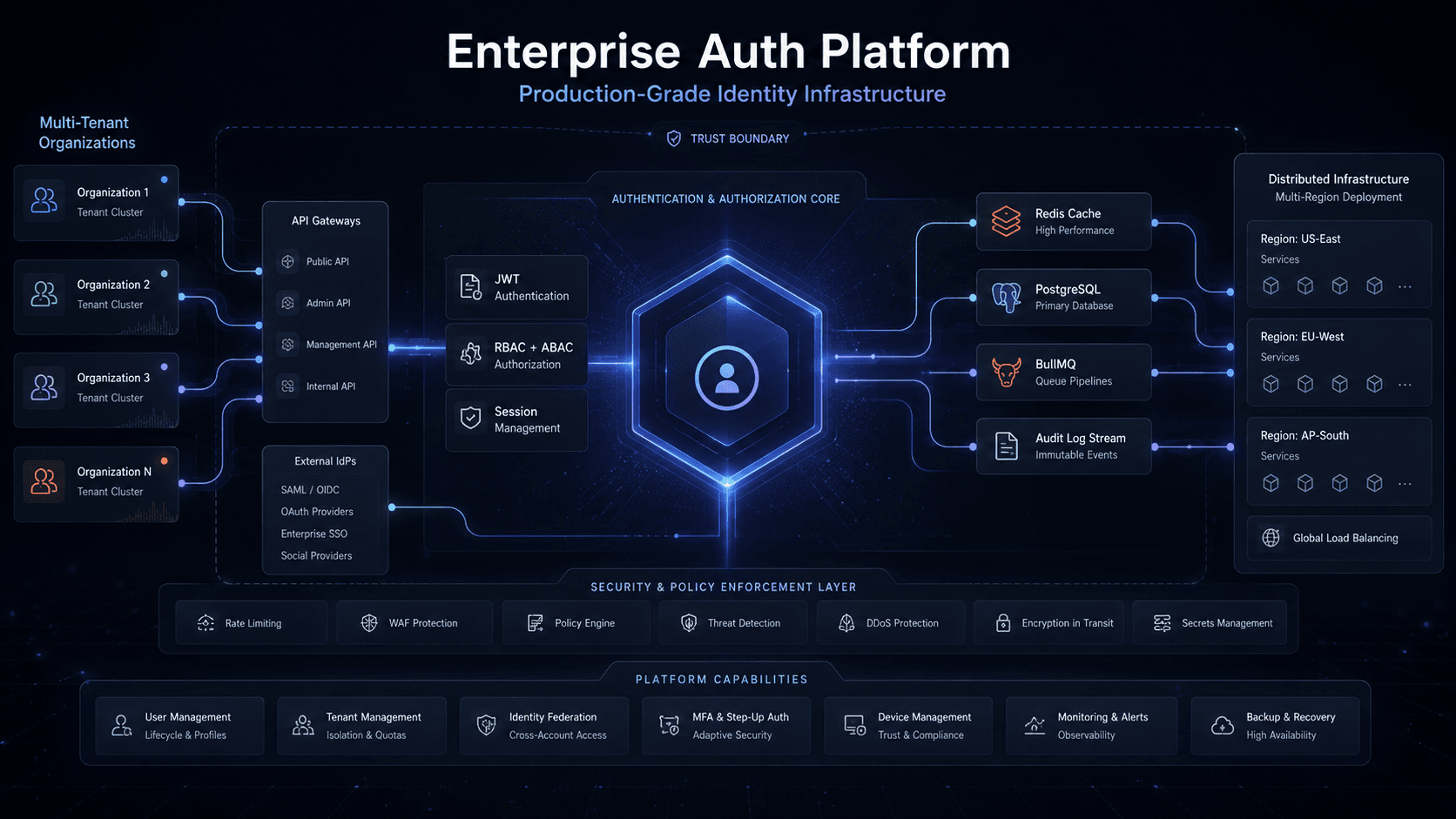The image size is (1456, 819).
Task: Click first service cube in Region AP-South
Action: point(1271,483)
